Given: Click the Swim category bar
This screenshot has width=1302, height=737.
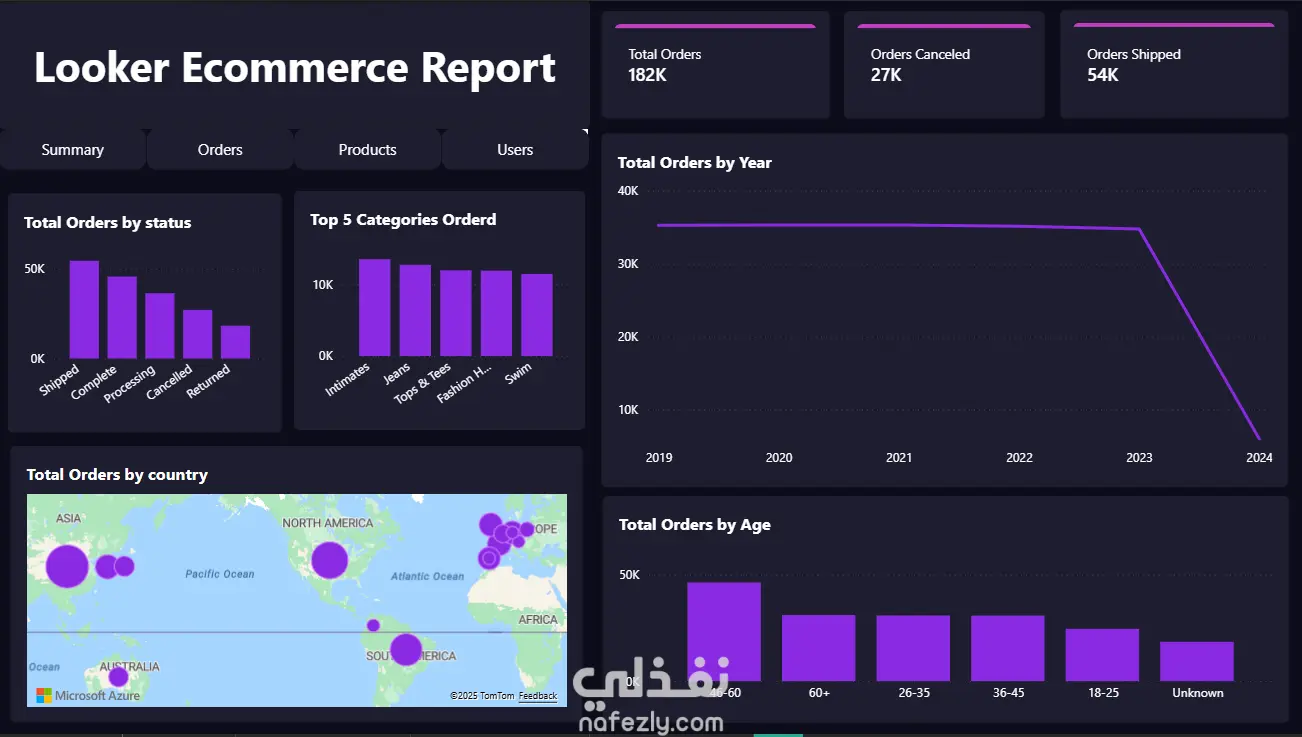Looking at the screenshot, I should 537,315.
